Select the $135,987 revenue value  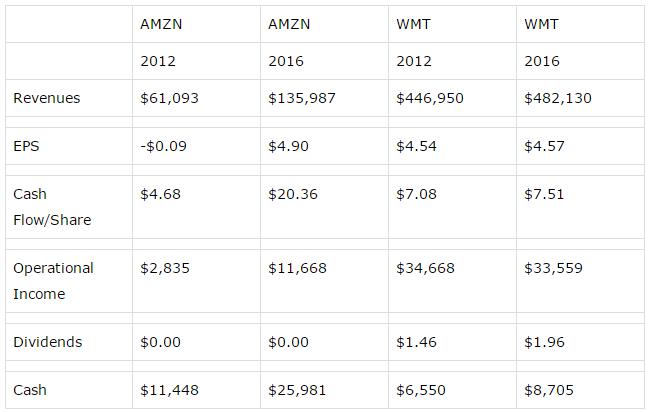[300, 98]
